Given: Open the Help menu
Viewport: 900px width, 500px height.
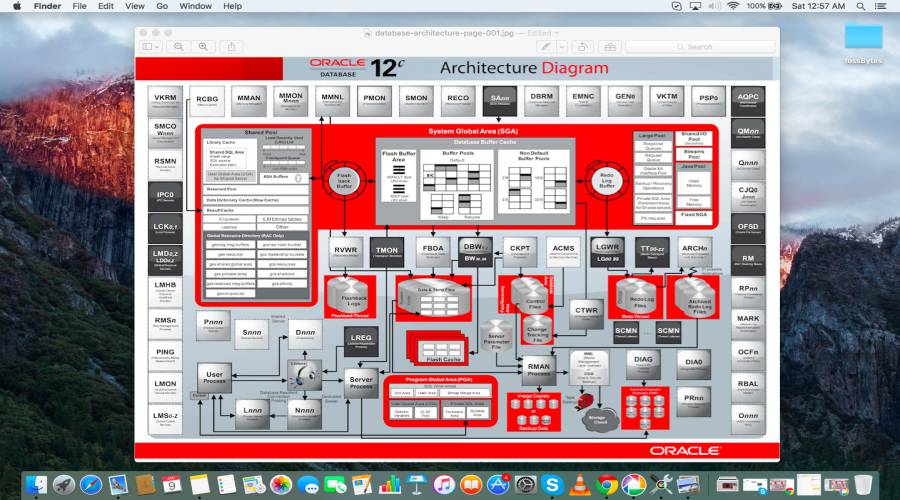Looking at the screenshot, I should coord(232,6).
